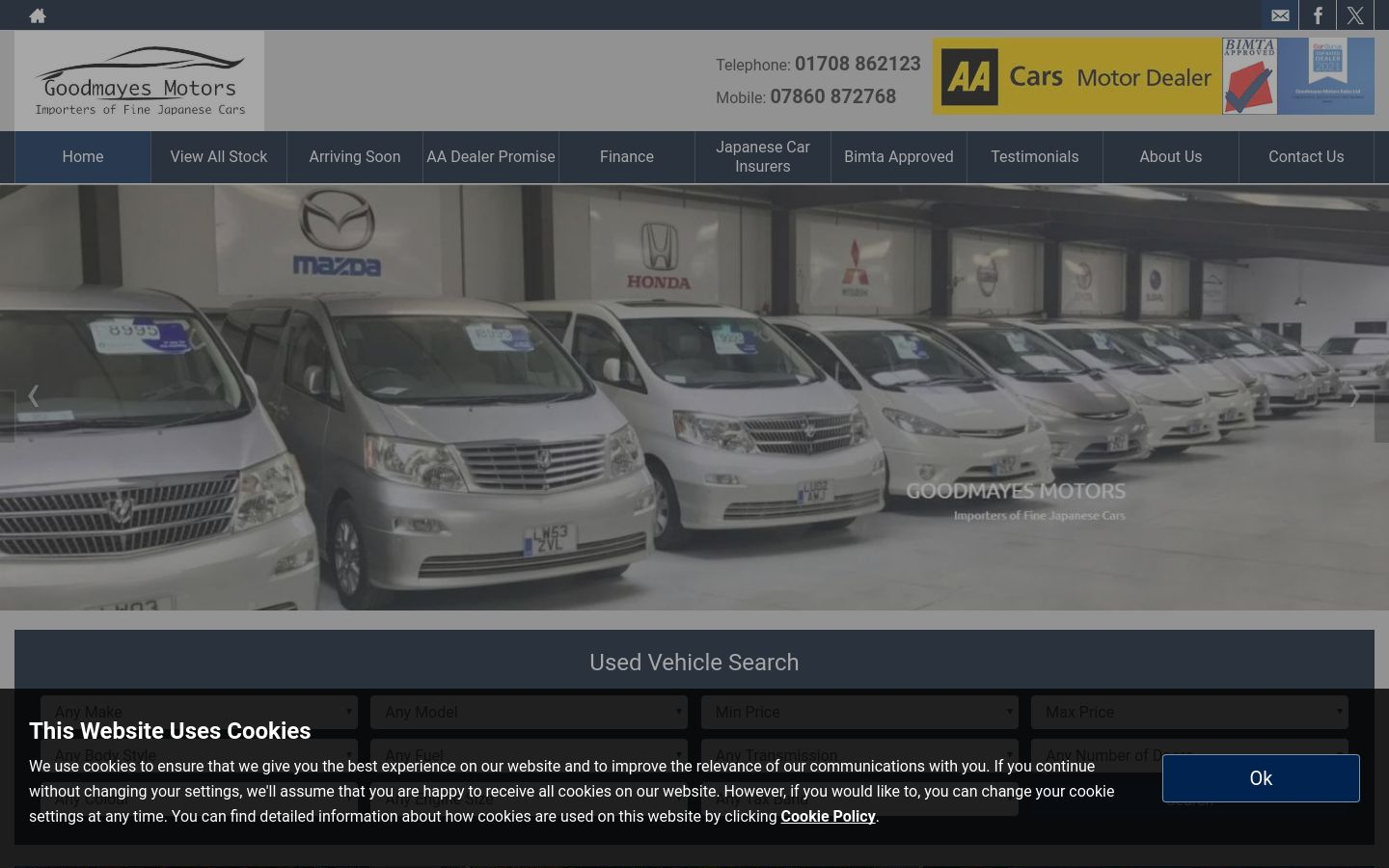The height and width of the screenshot is (868, 1389).
Task: Open the Cookie Policy link
Action: (828, 816)
